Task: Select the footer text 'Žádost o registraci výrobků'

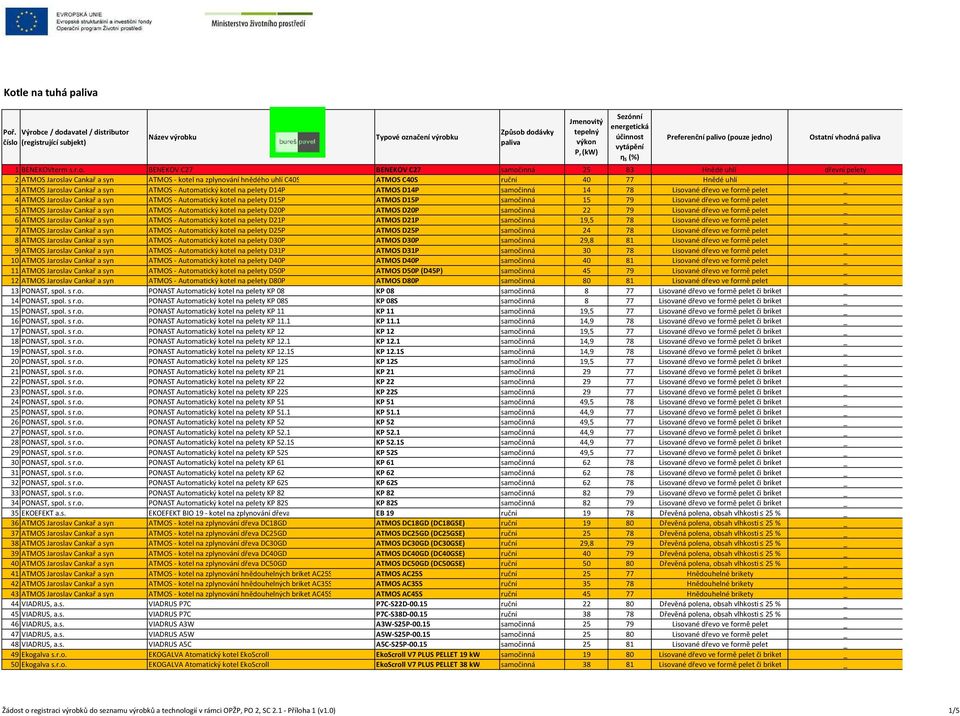Action: 41,710
